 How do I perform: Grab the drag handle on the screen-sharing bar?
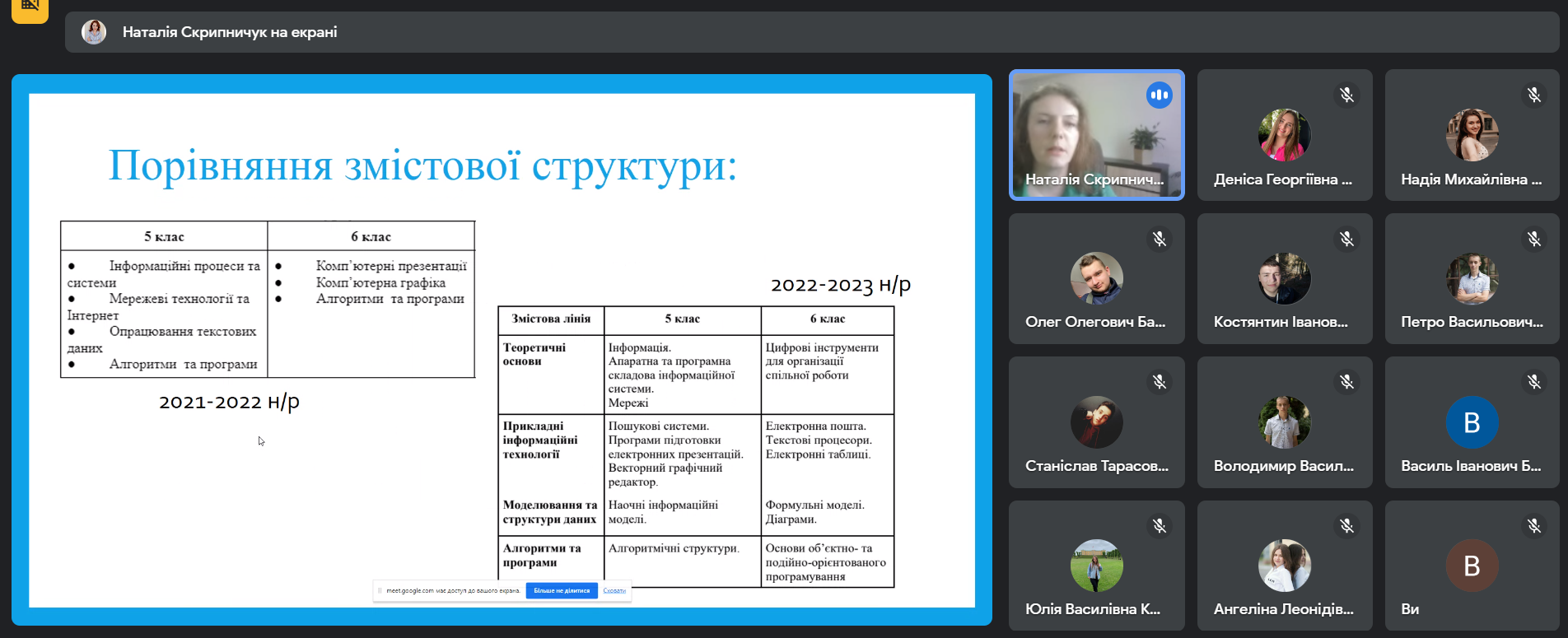[x=380, y=590]
